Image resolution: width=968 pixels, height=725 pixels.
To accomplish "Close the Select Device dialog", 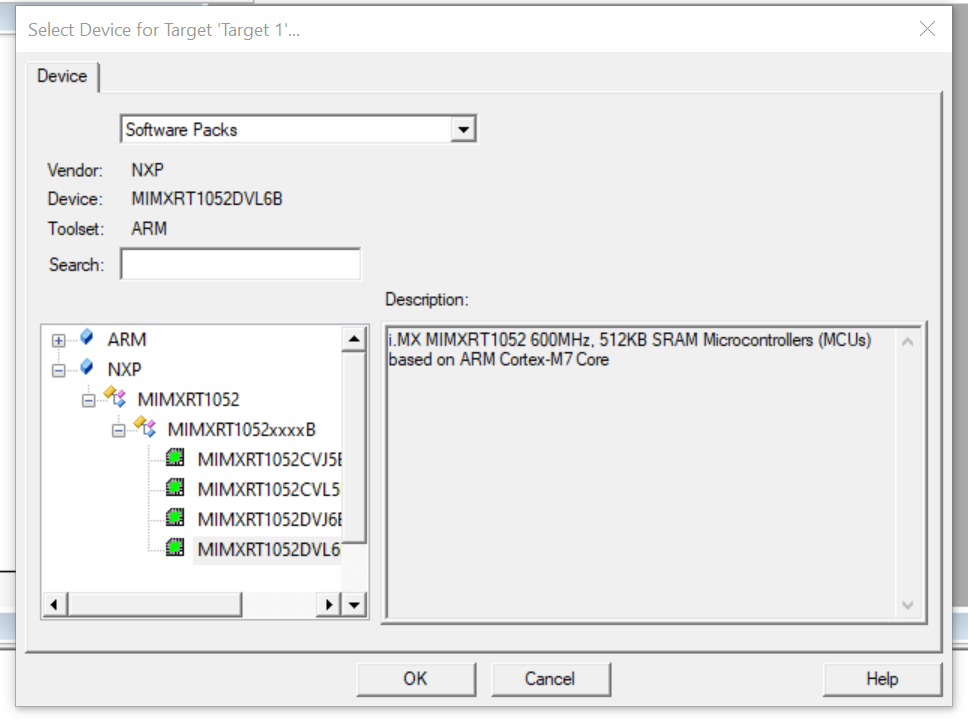I will point(927,28).
